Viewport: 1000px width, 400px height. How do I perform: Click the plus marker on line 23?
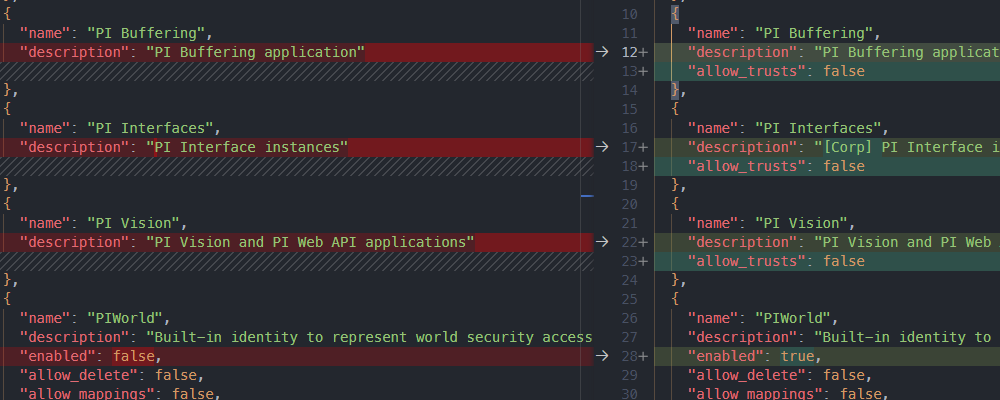pos(643,261)
